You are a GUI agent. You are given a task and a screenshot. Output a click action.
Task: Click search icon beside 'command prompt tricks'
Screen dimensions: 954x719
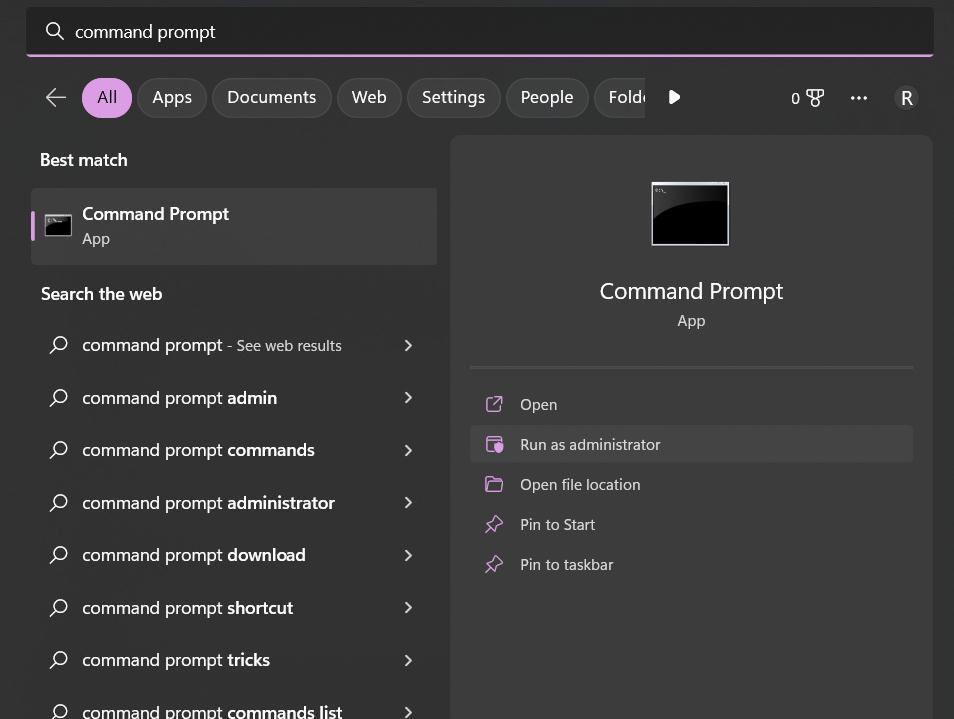58,660
